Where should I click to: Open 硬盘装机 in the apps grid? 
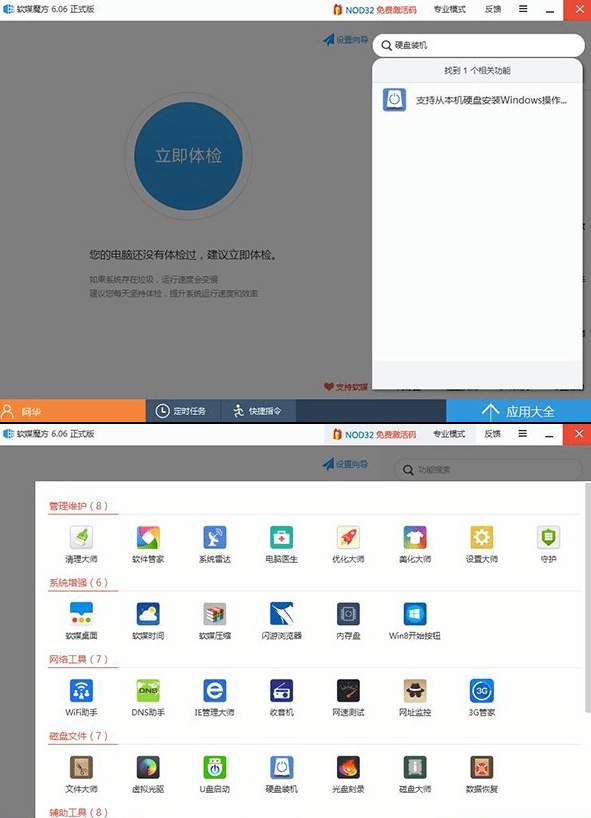[282, 774]
